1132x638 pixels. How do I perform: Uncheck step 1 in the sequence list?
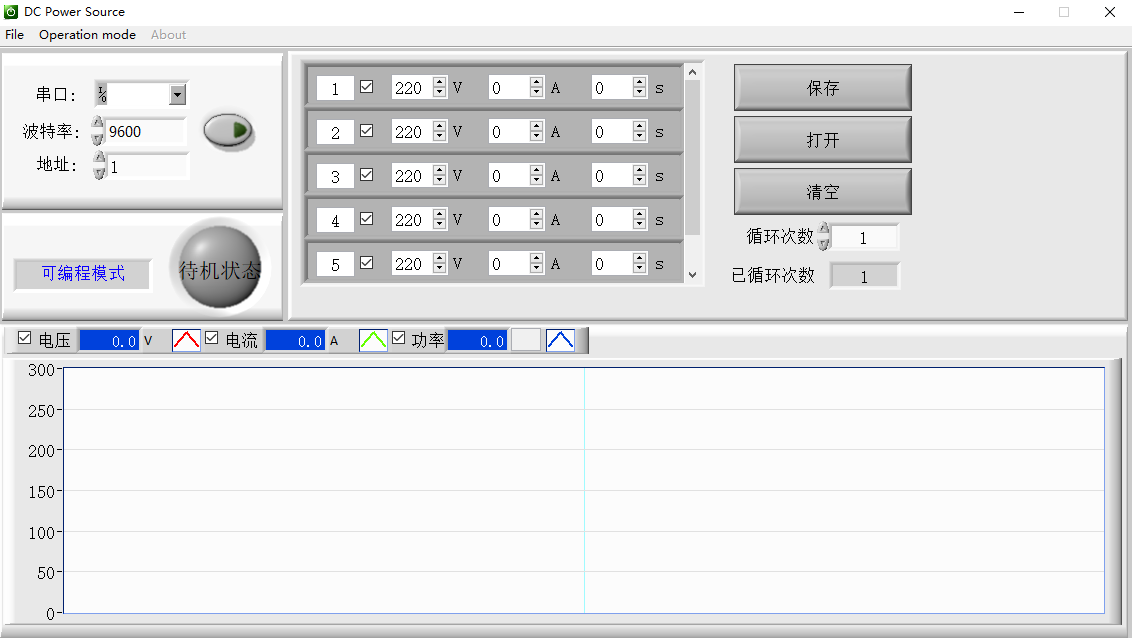tap(366, 87)
